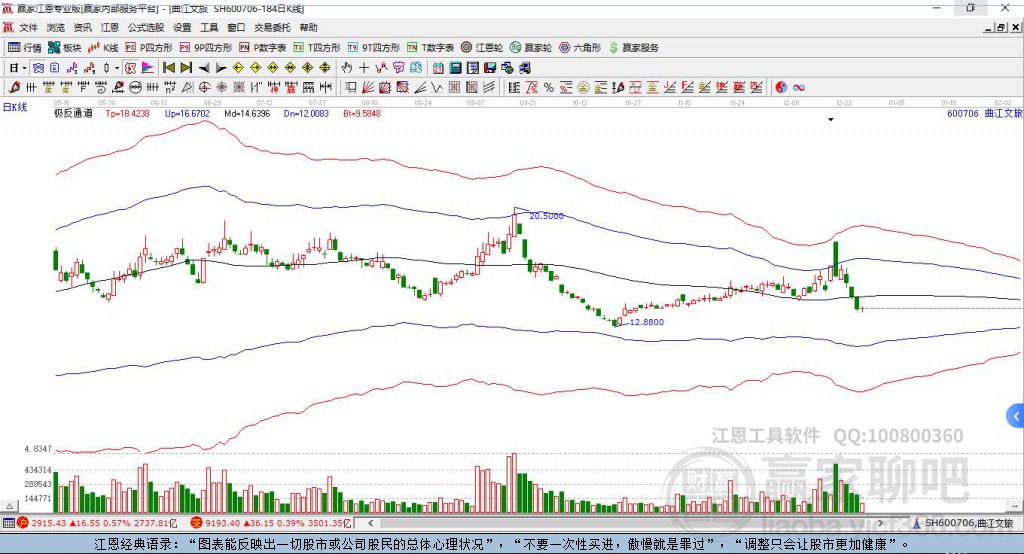Click the 600706 曲江文旅 stock label

(984, 113)
